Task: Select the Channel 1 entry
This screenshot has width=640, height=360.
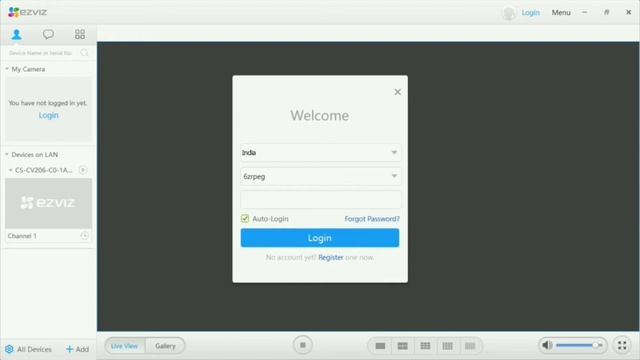Action: click(48, 236)
